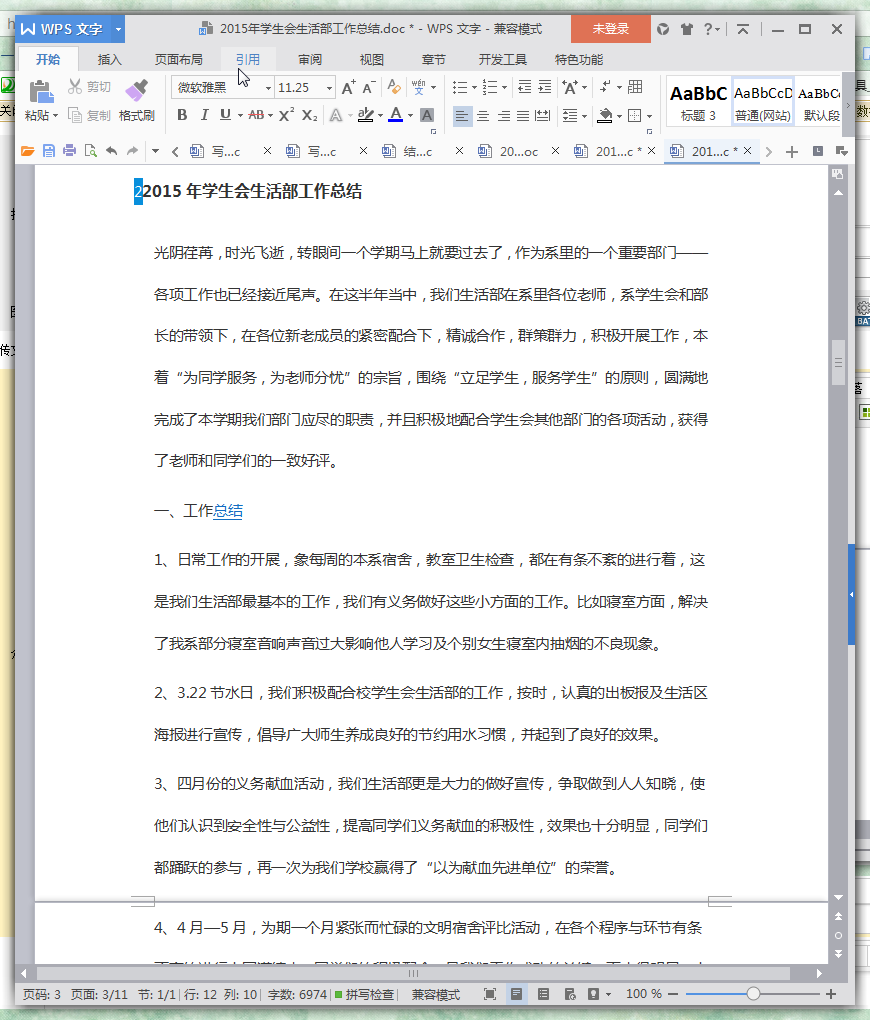The height and width of the screenshot is (1020, 870).
Task: Click the 拼写检查 spell check status
Action: click(364, 995)
